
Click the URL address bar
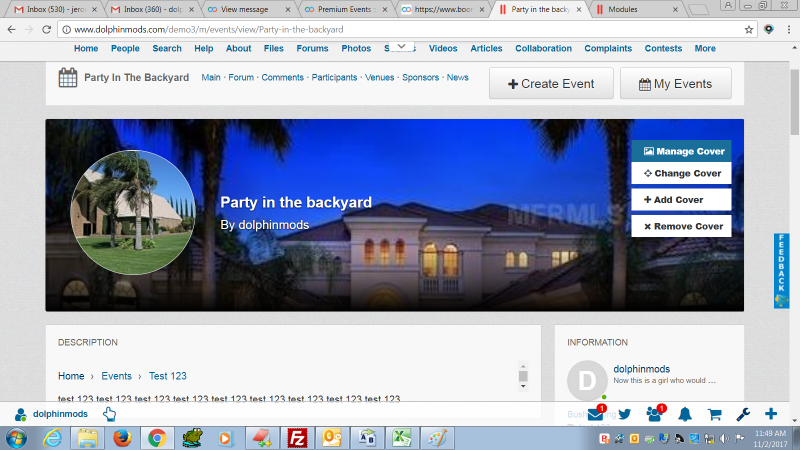pyautogui.click(x=406, y=30)
